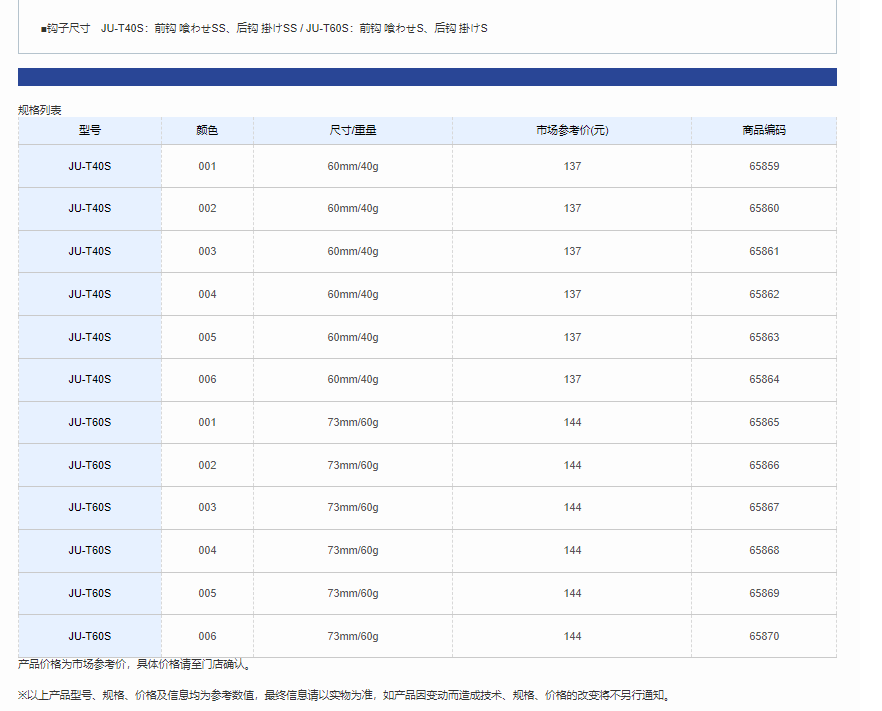The width and height of the screenshot is (882, 711).
Task: Select product code 65869
Action: (x=764, y=593)
